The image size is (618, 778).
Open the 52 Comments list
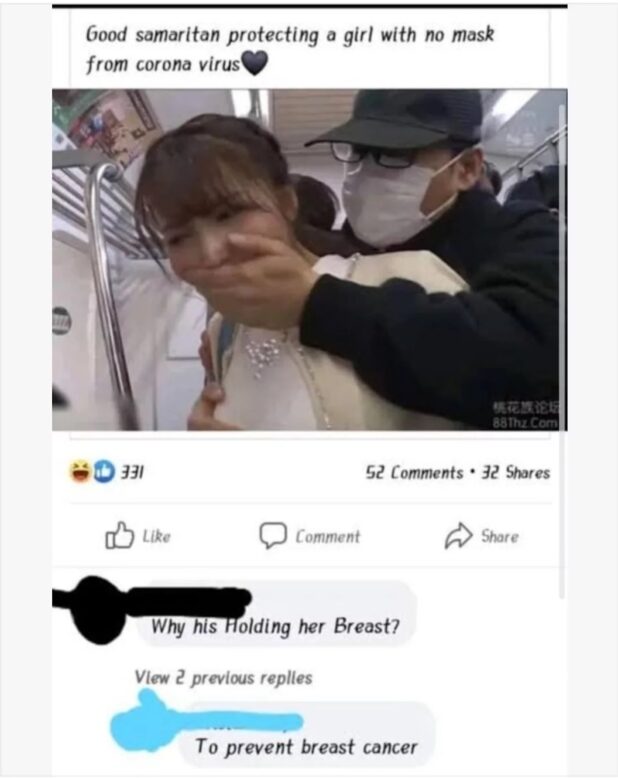pyautogui.click(x=414, y=472)
